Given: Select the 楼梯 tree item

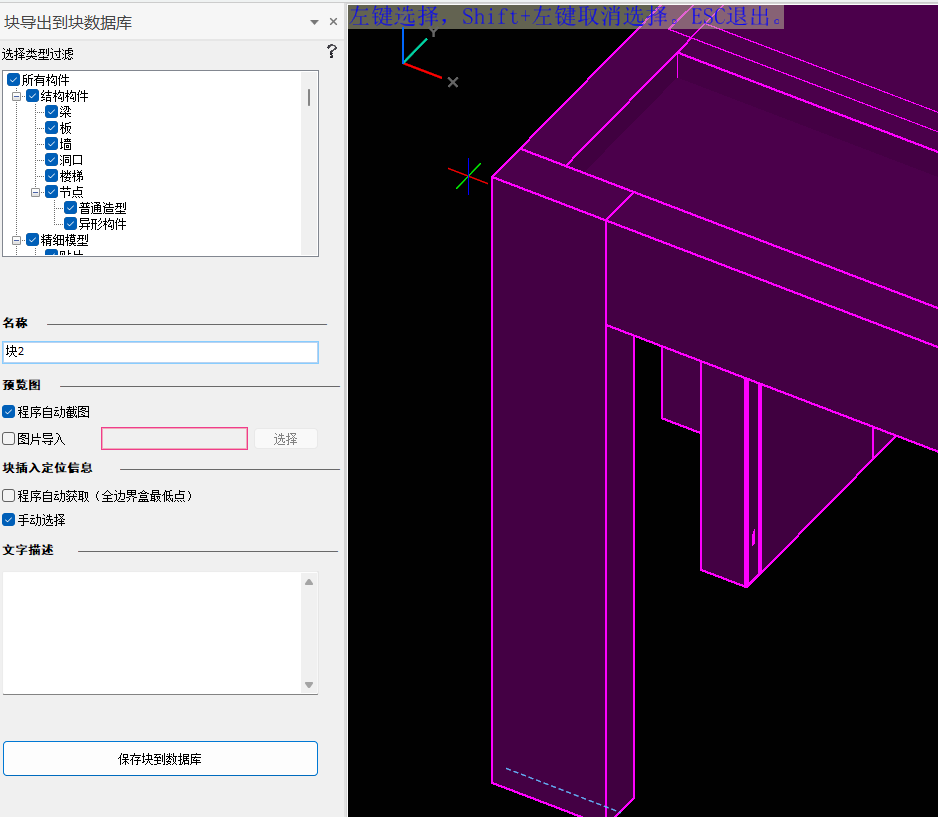Looking at the screenshot, I should (71, 176).
